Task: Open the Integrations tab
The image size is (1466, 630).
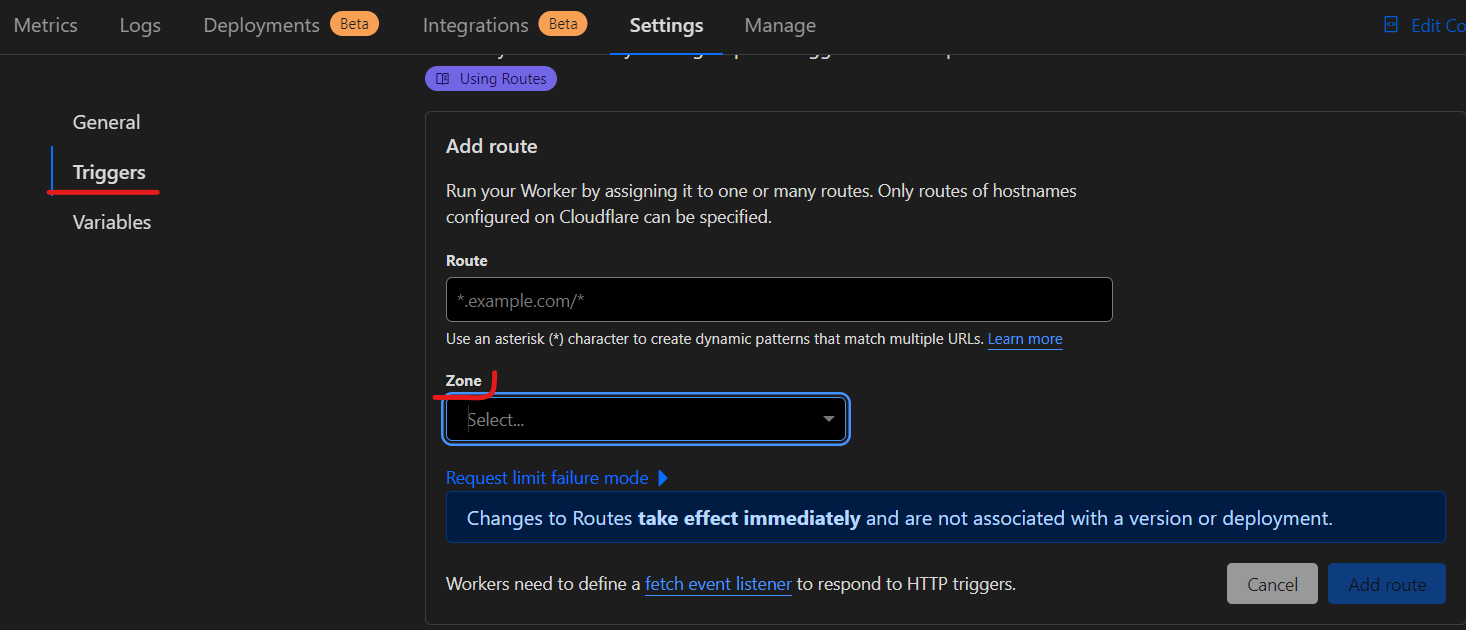Action: pyautogui.click(x=475, y=25)
